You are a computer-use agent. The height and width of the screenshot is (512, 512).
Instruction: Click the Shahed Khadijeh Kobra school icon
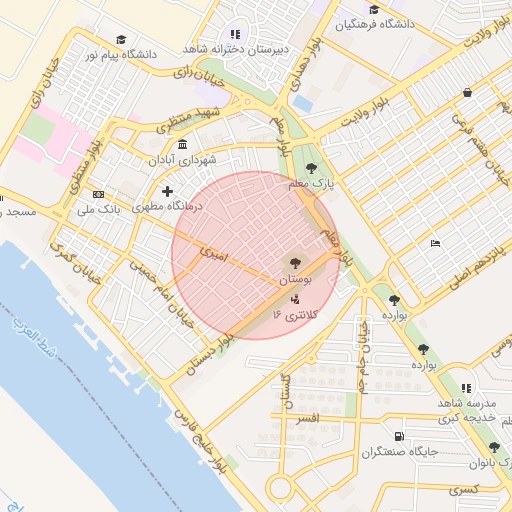(466, 388)
